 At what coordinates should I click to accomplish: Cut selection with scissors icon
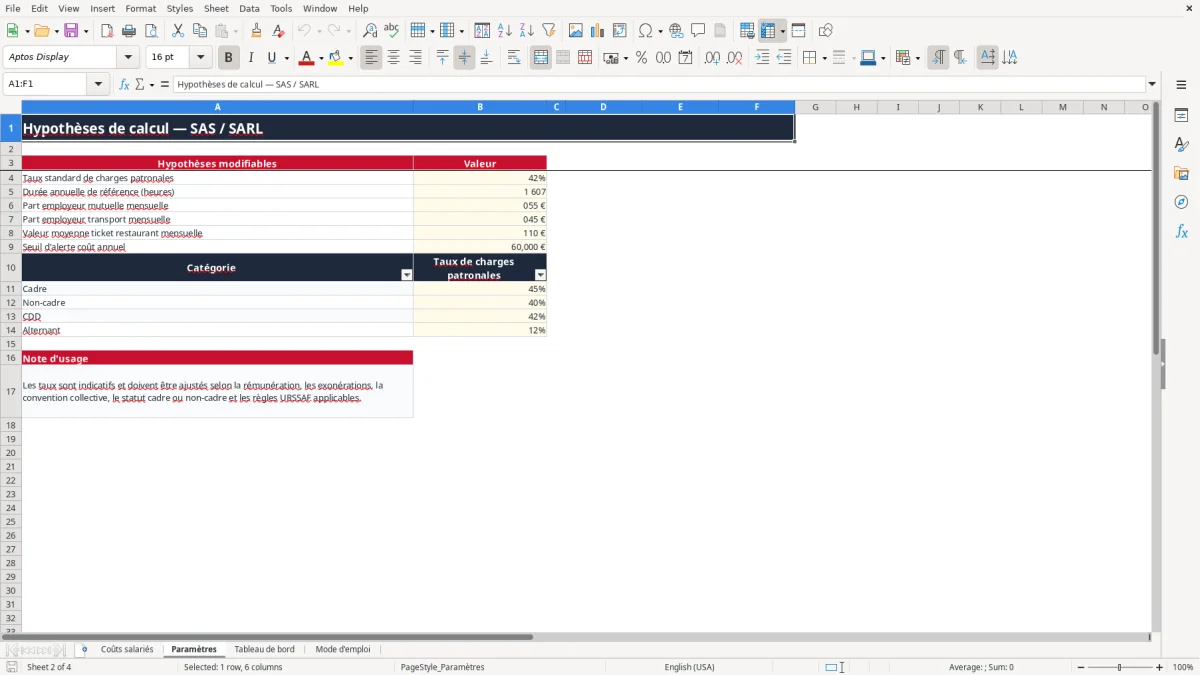pyautogui.click(x=178, y=31)
